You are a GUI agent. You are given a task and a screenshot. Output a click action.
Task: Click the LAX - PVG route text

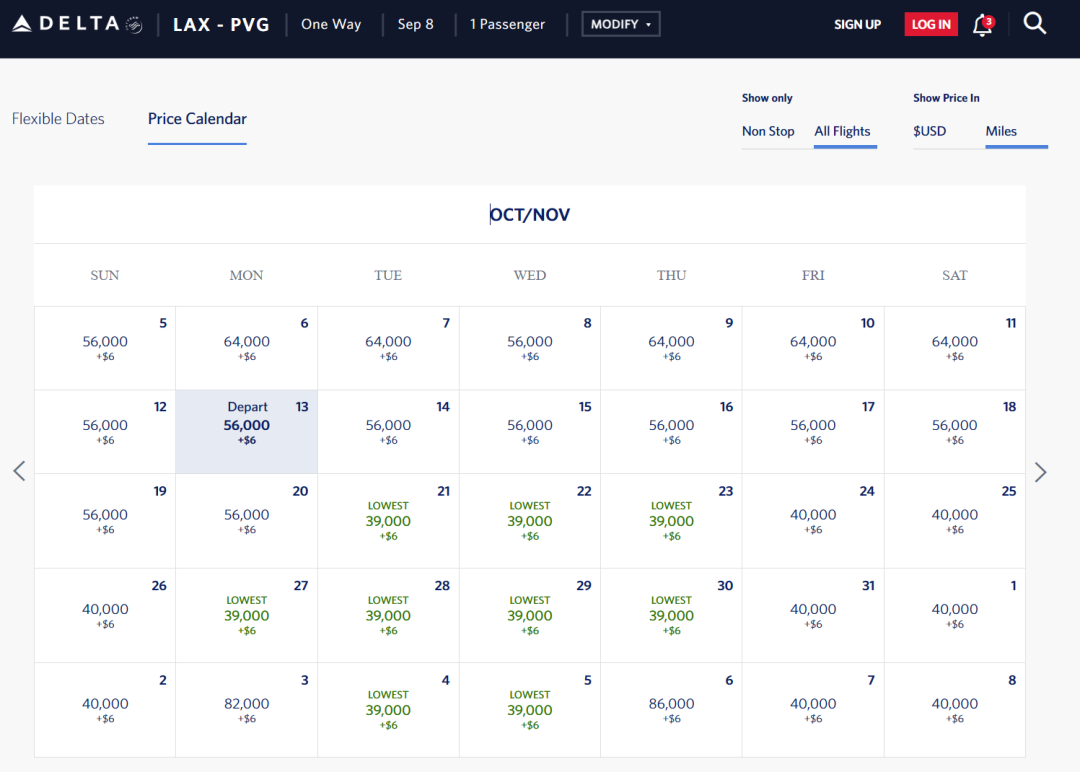[x=221, y=24]
